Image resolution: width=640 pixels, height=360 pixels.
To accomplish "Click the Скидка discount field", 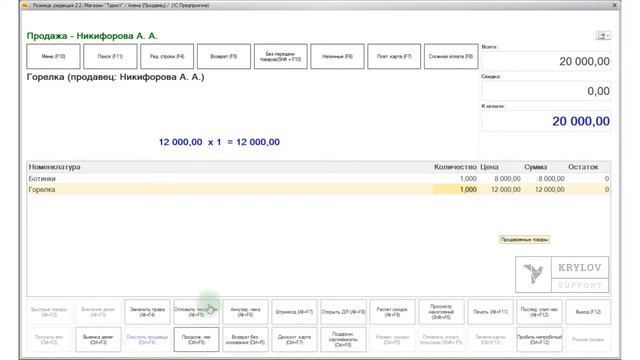I will (546, 91).
